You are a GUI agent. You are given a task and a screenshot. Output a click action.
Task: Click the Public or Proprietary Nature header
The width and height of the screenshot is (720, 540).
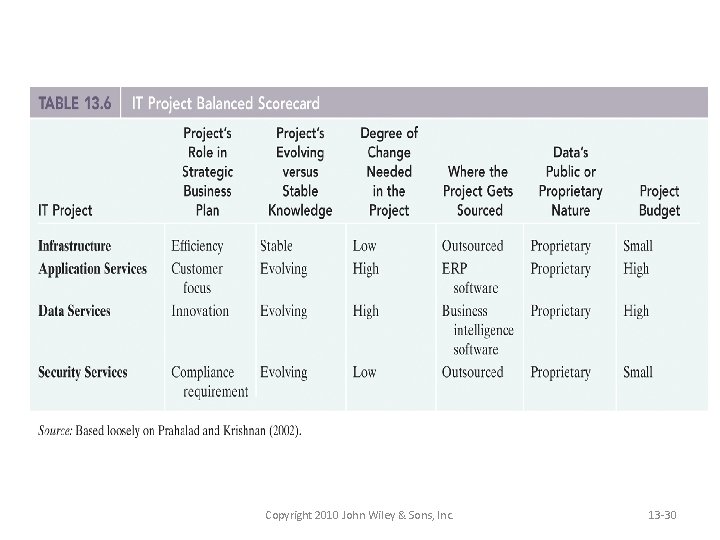[570, 181]
